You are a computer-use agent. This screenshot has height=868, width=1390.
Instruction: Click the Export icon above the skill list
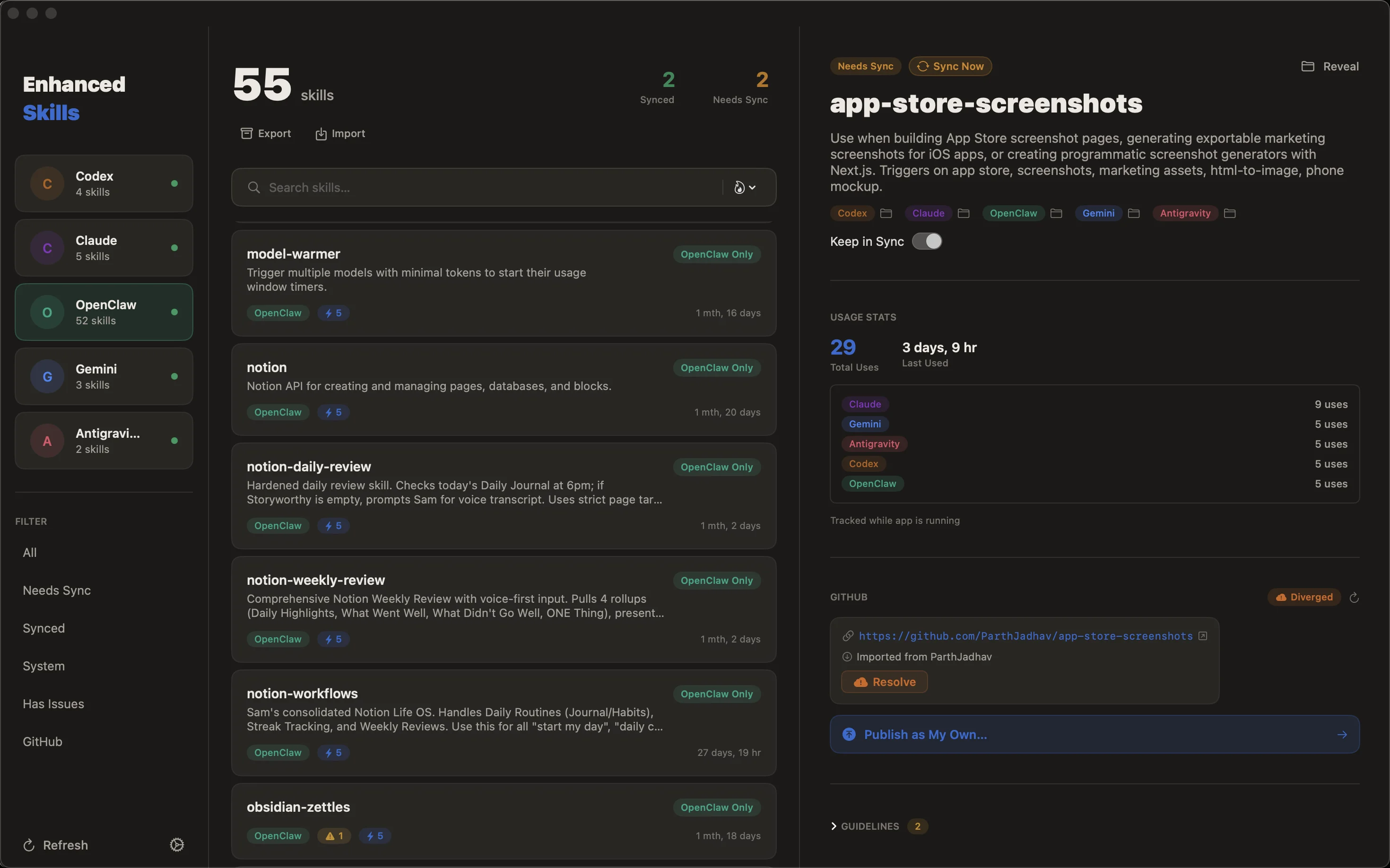click(x=247, y=132)
